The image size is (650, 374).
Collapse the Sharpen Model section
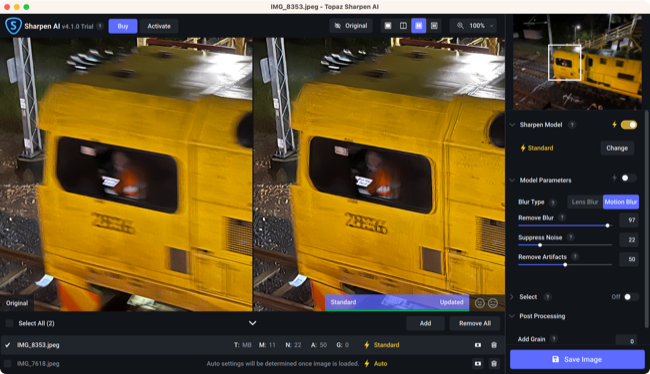(512, 125)
